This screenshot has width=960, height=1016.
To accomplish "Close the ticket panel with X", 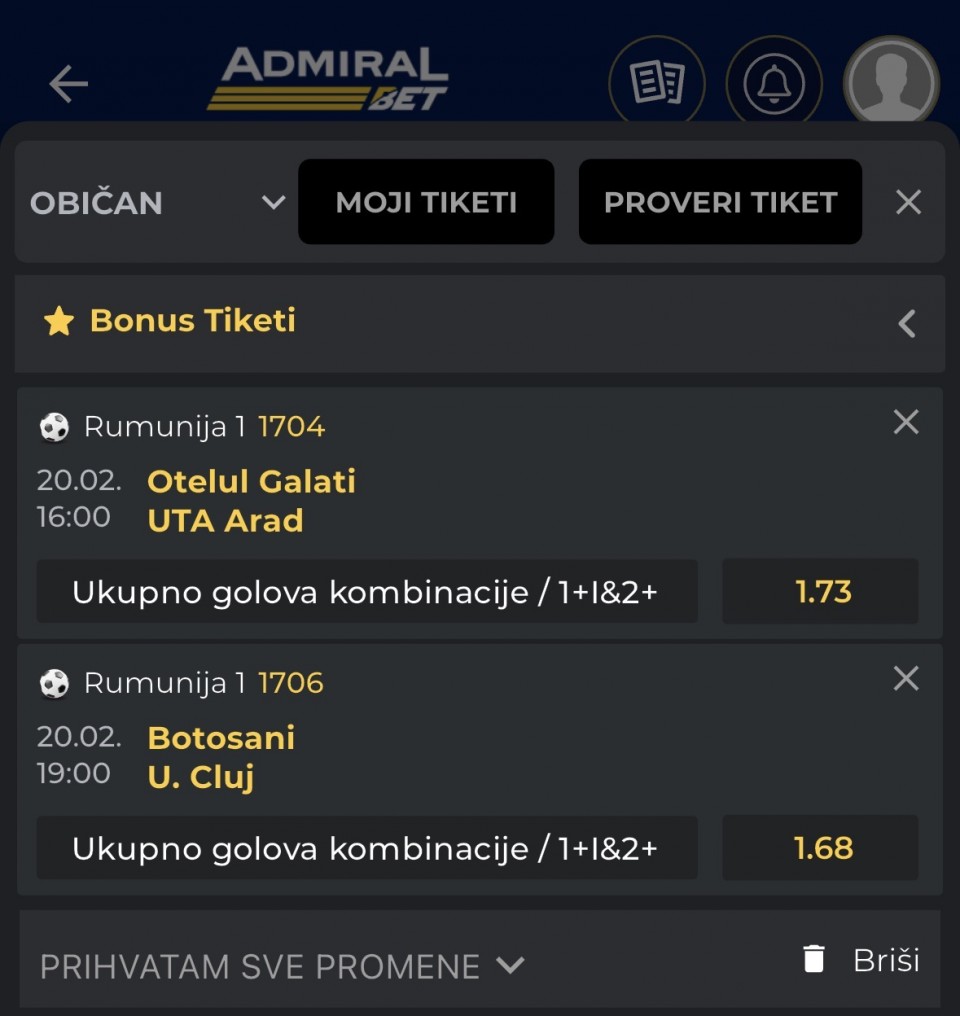I will click(908, 203).
